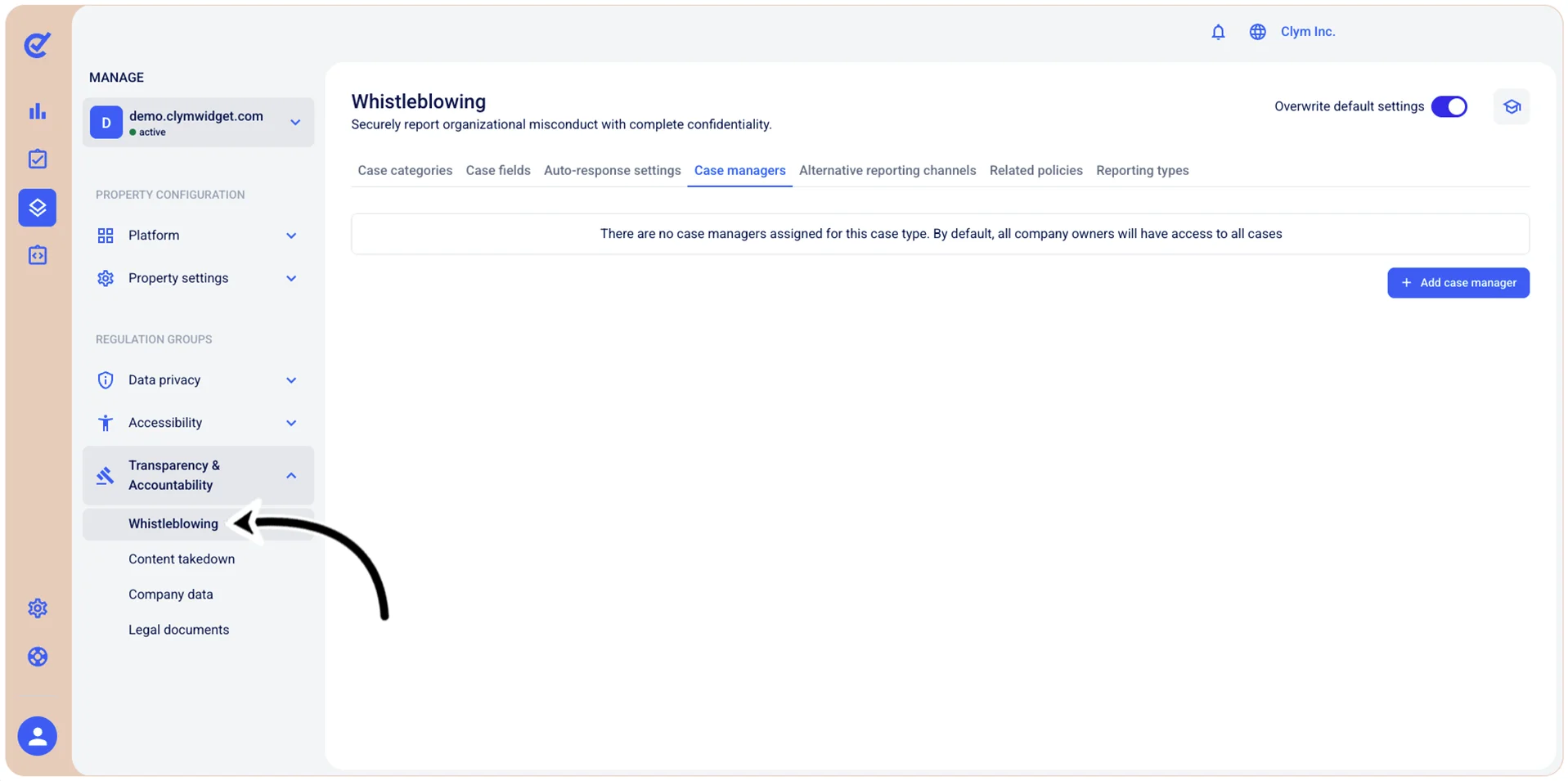Open the demo.clymwidget.com property dropdown

(198, 123)
